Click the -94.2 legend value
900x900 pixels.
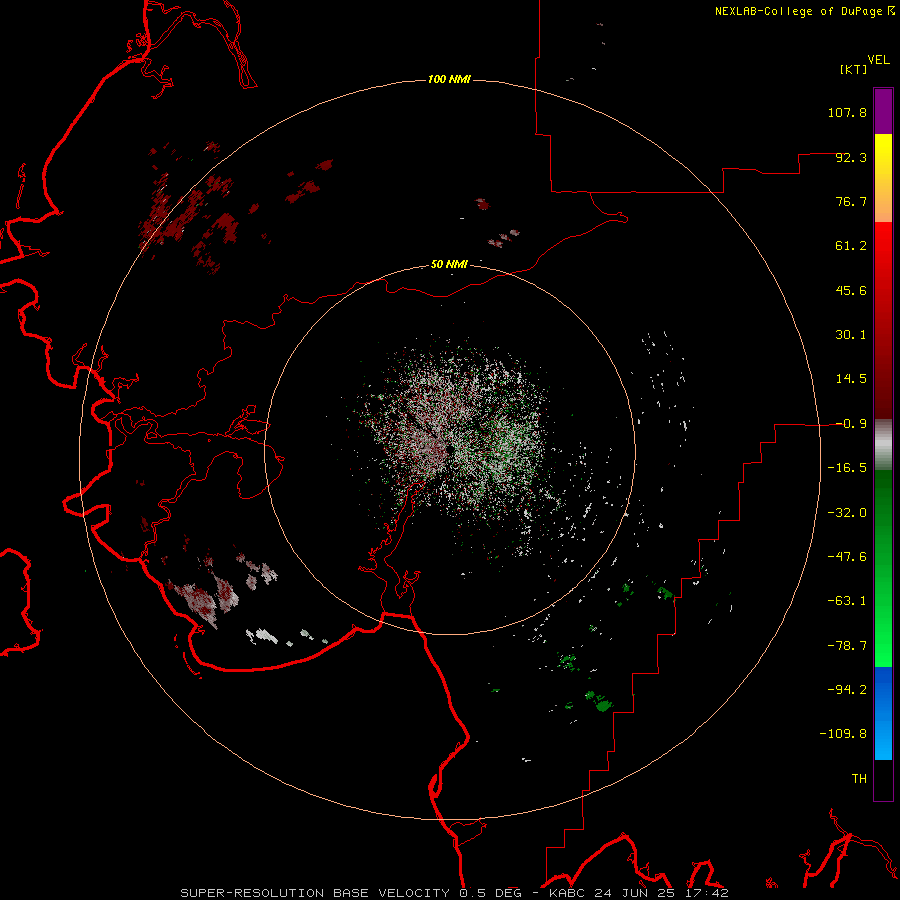(847, 690)
